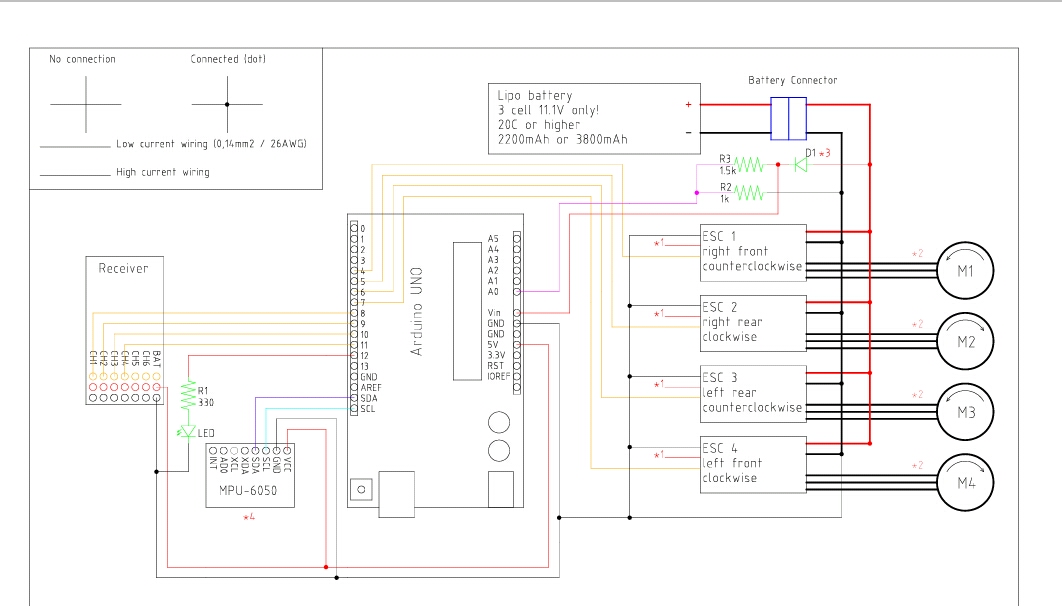Select the ESC 1 right front block
Image resolution: width=1062 pixels, height=606 pixels.
pyautogui.click(x=753, y=253)
